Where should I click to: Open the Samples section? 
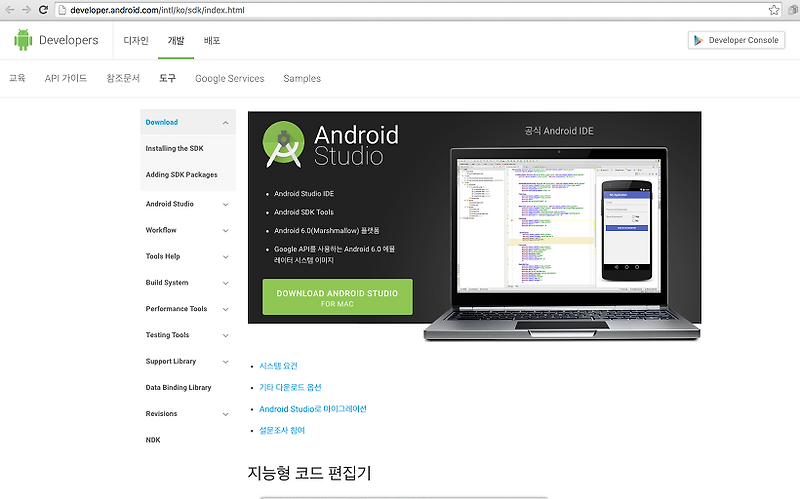pos(302,79)
